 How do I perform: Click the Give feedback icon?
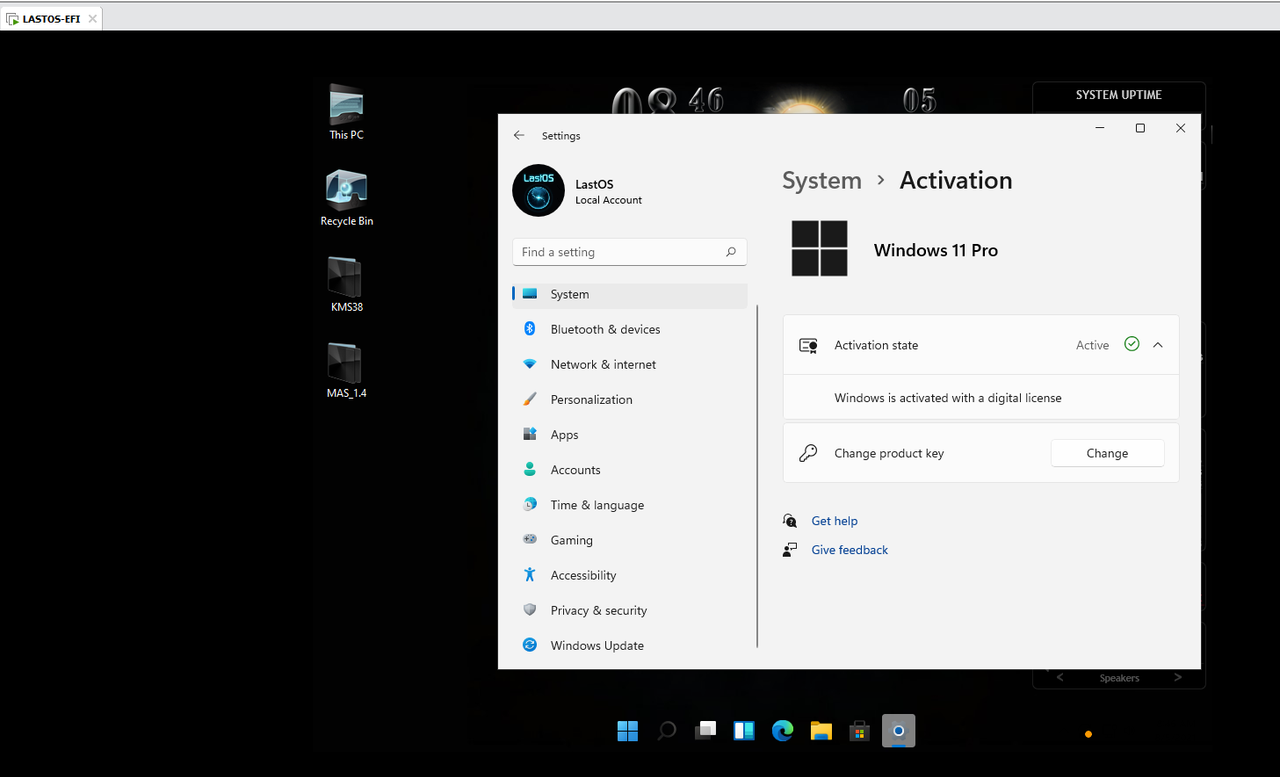pyautogui.click(x=790, y=550)
